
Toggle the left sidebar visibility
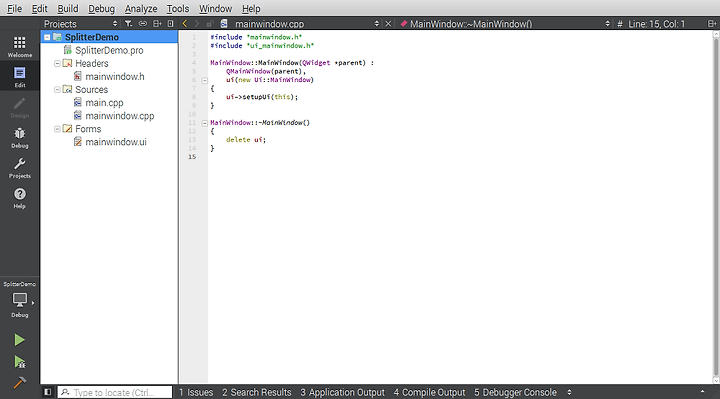47,392
